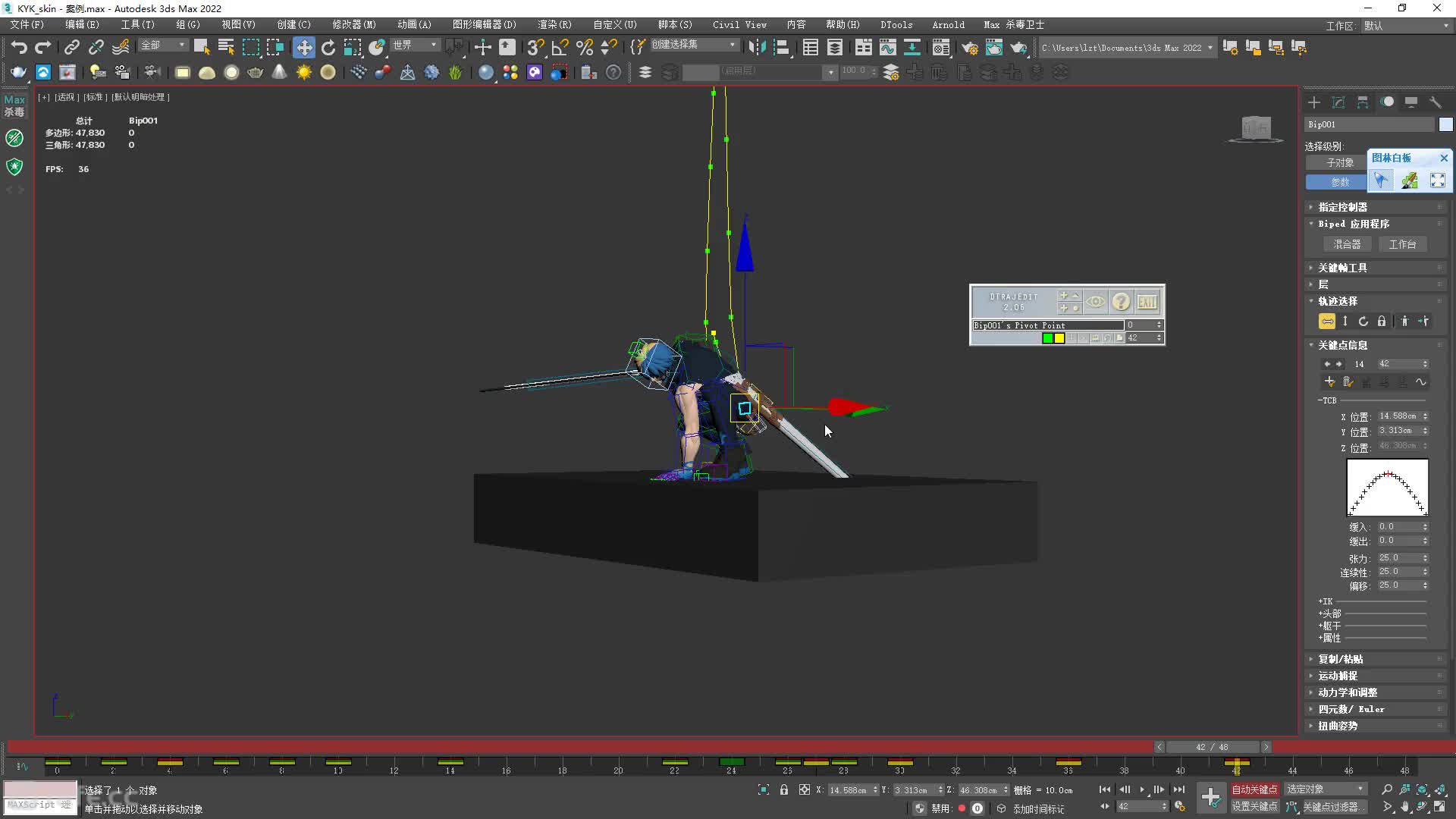The image size is (1456, 819).
Task: Click the 工作台 button
Action: pyautogui.click(x=1402, y=244)
